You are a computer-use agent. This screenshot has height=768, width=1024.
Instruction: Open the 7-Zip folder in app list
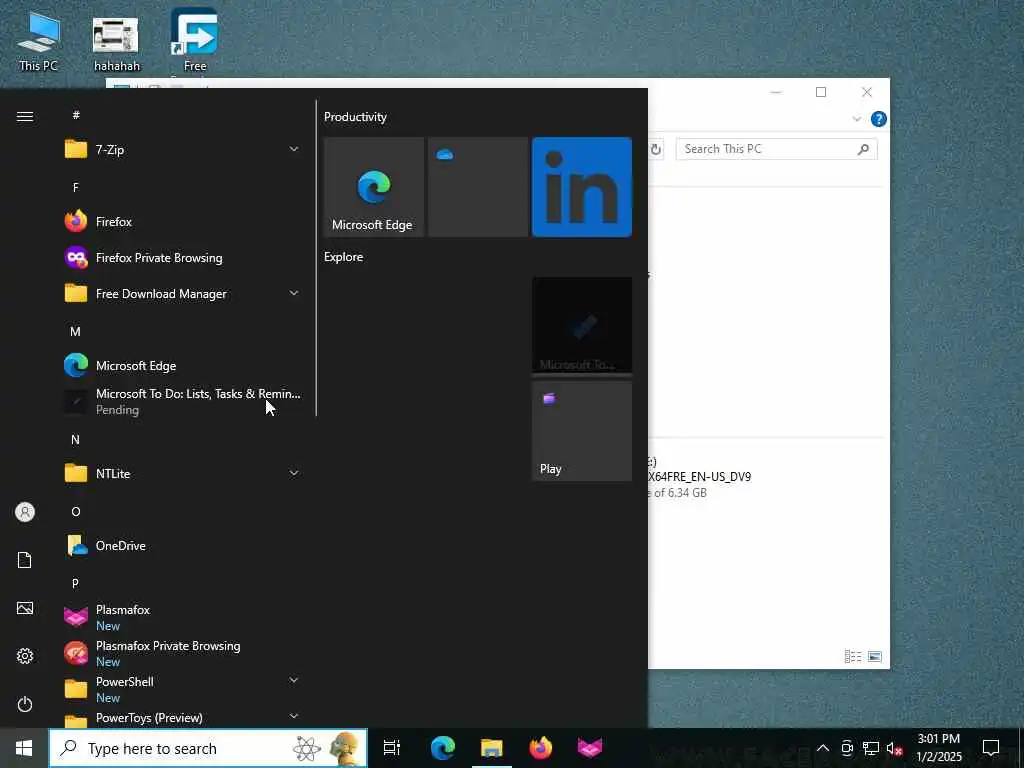coord(183,150)
